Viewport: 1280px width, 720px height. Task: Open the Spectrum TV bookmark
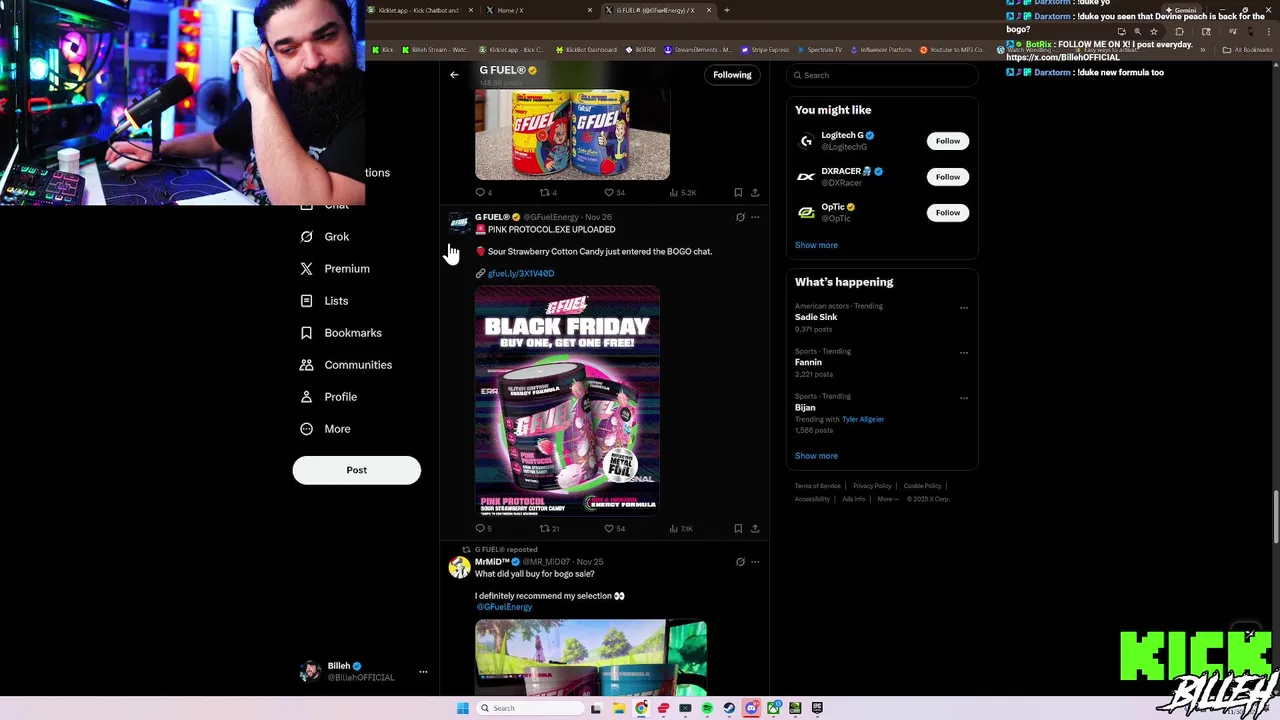click(819, 50)
